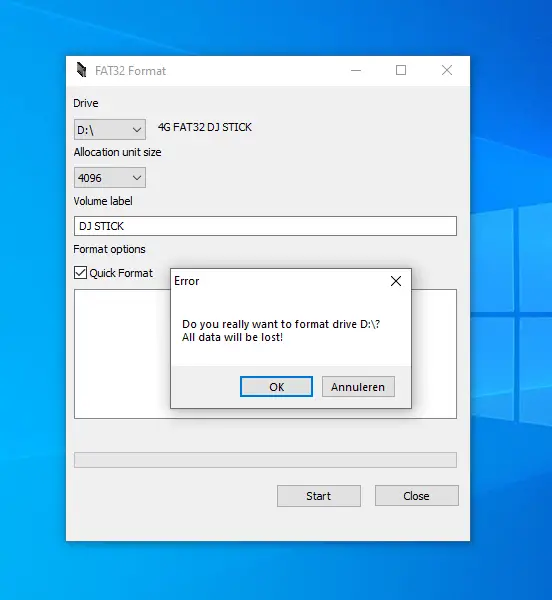Screen dimensions: 552x600
Task: Click the 4G FAT32 DJ STICK drive description
Action: [x=205, y=127]
